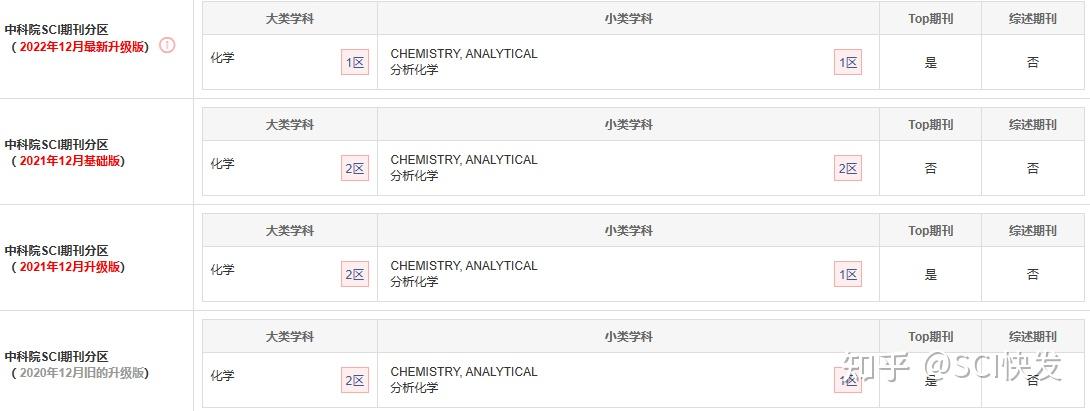
Task: Click the info icon beside 2022年12月最新升级版
Action: pos(168,45)
